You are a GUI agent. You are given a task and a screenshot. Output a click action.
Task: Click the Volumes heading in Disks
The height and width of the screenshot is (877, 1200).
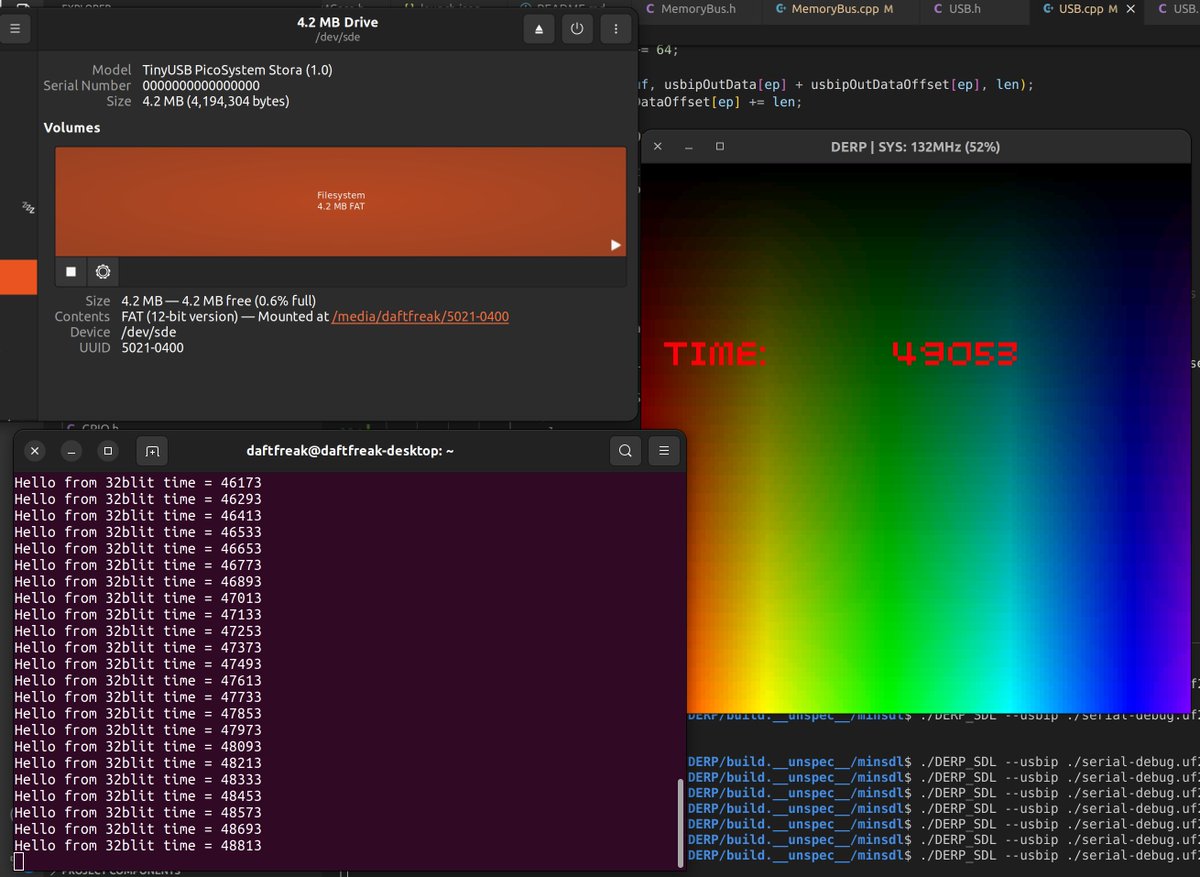72,128
